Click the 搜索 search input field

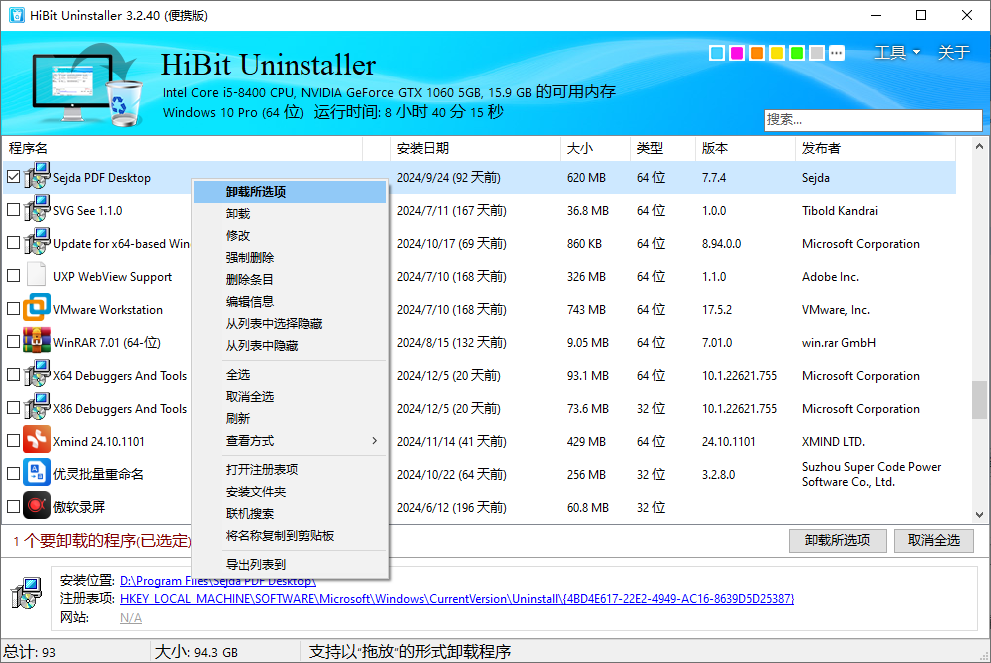[872, 120]
